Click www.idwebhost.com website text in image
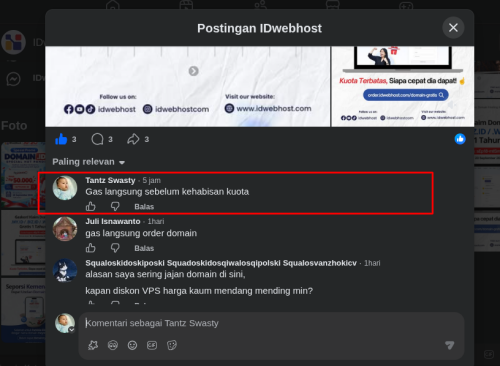 coord(274,109)
